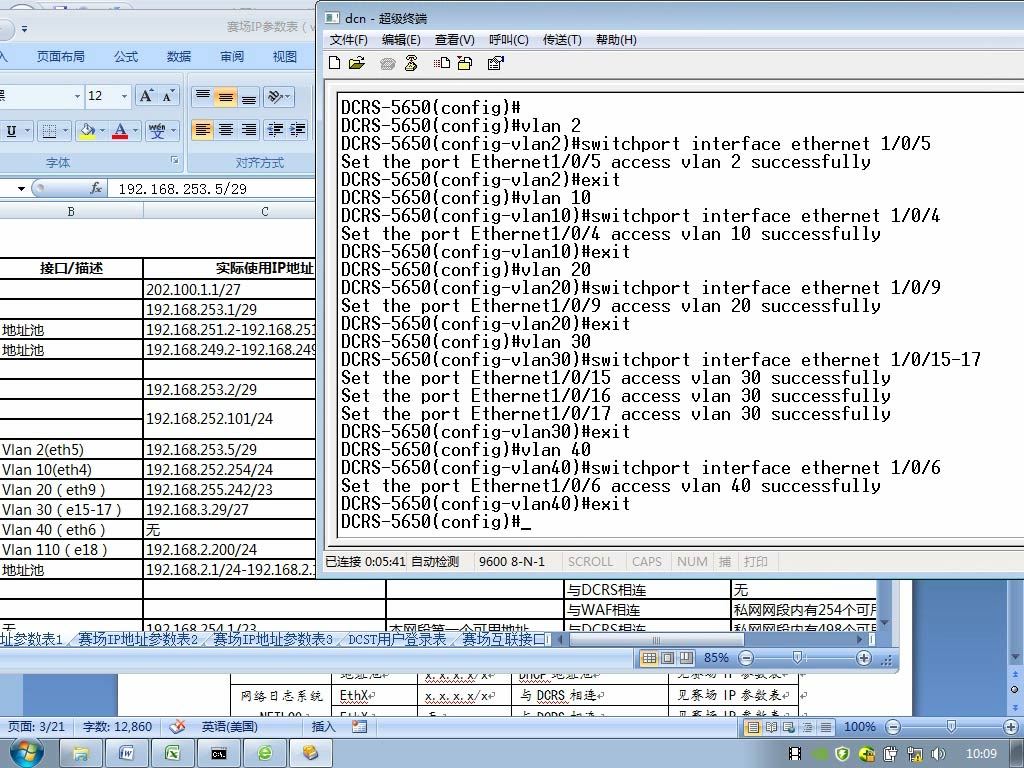Click Excel zoom out minus button
This screenshot has height=768, width=1024.
coord(746,658)
